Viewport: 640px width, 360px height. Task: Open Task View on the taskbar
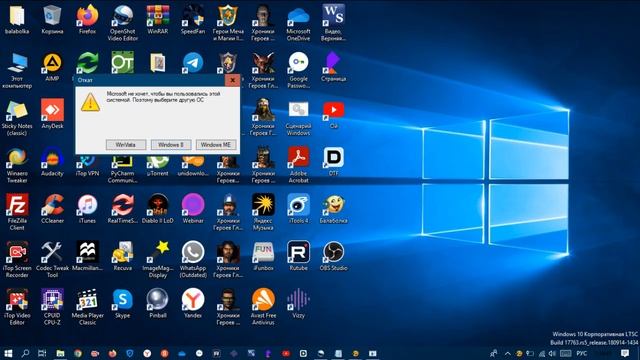pyautogui.click(x=42, y=353)
